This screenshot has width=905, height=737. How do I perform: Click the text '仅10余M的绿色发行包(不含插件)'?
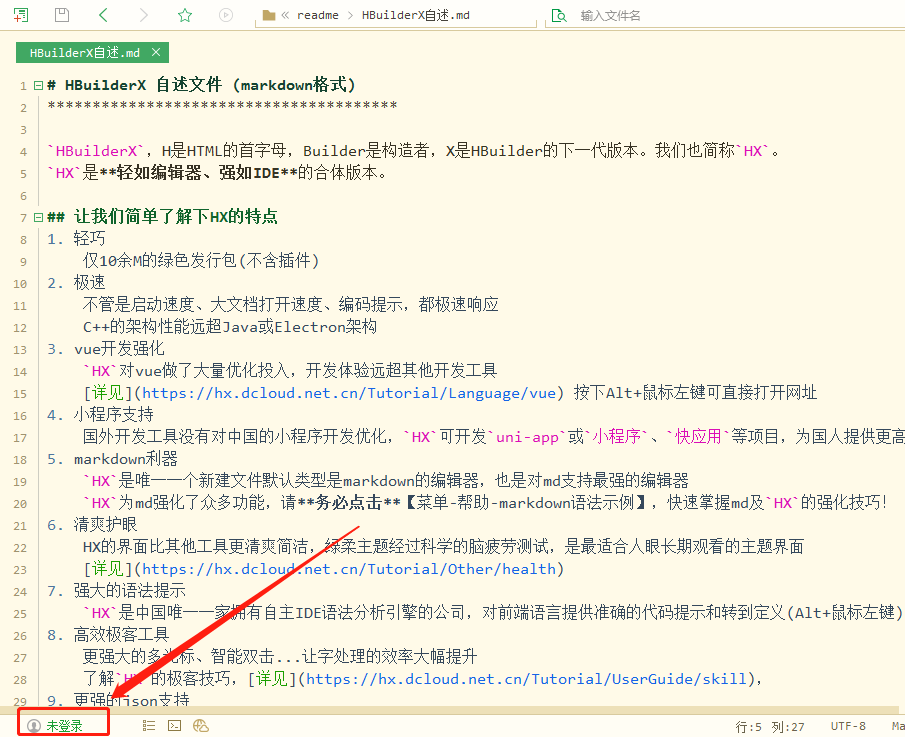point(201,260)
